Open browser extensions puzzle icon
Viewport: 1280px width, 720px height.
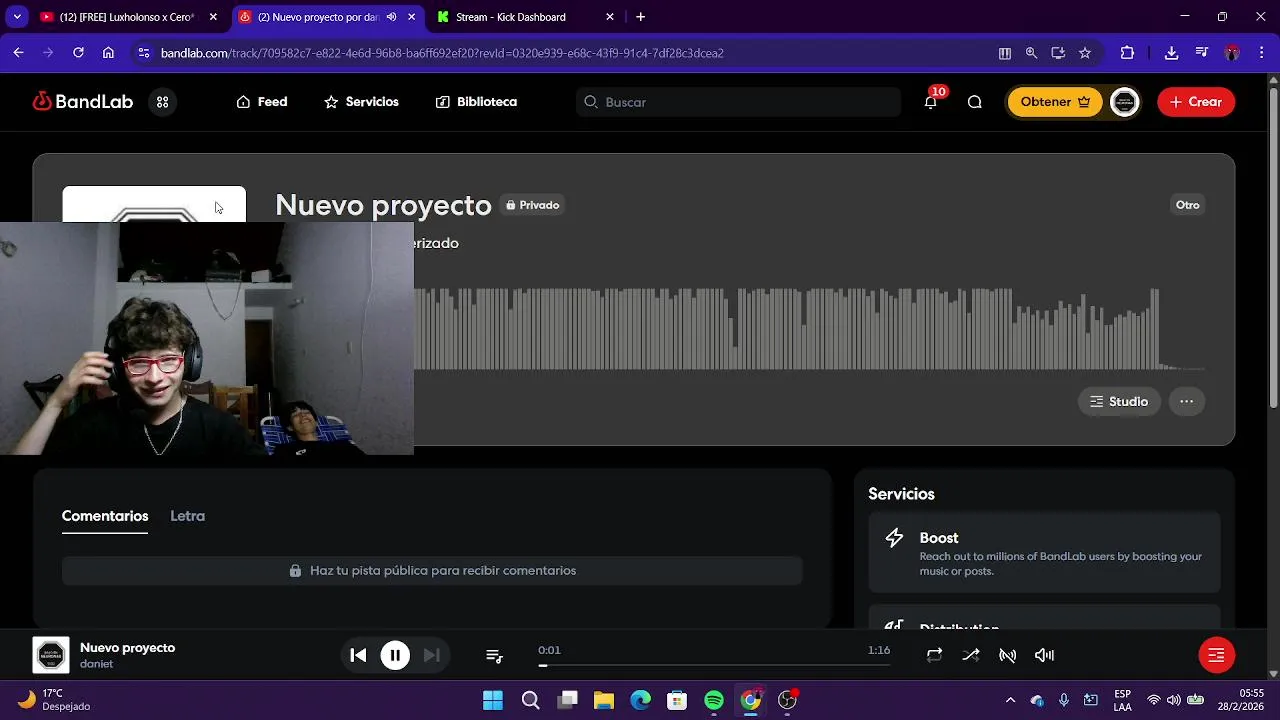point(1128,53)
